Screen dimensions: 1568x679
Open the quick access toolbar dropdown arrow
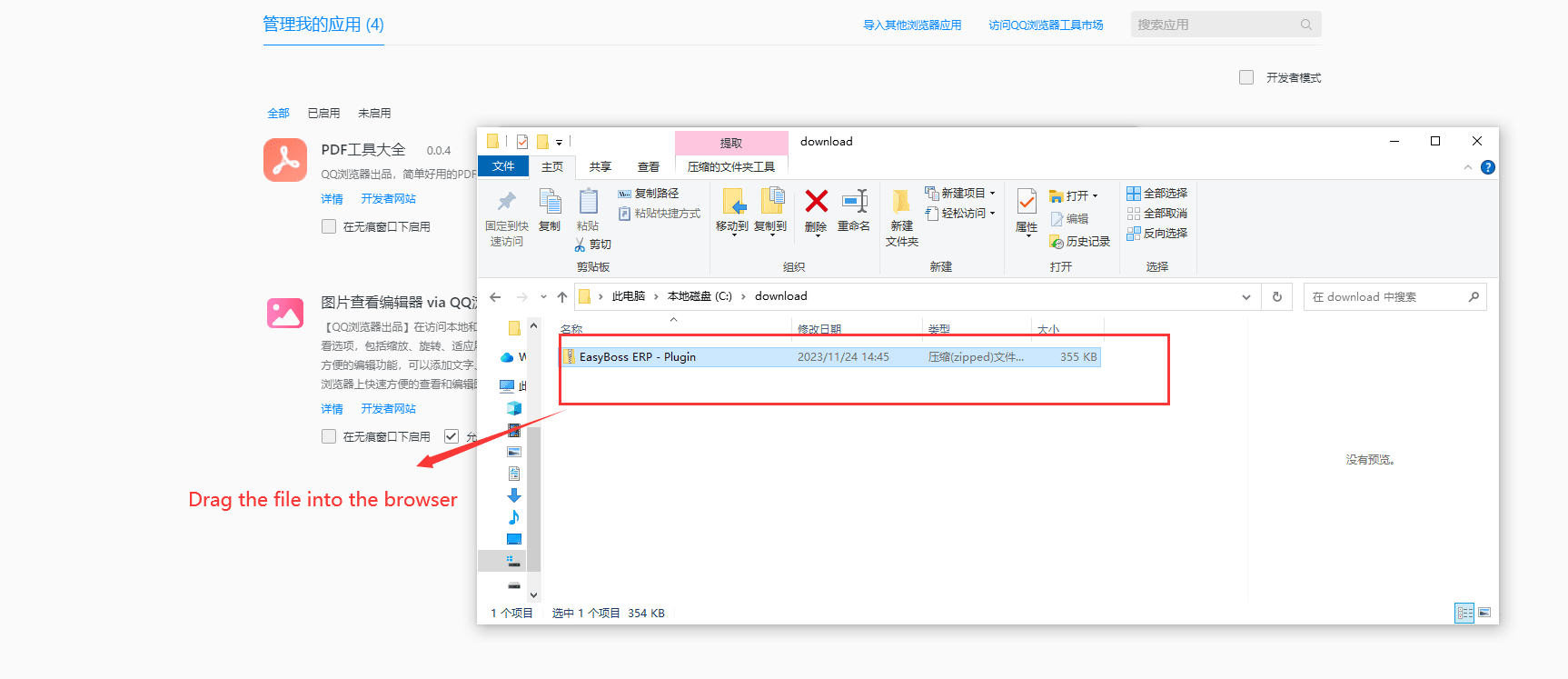(x=559, y=142)
